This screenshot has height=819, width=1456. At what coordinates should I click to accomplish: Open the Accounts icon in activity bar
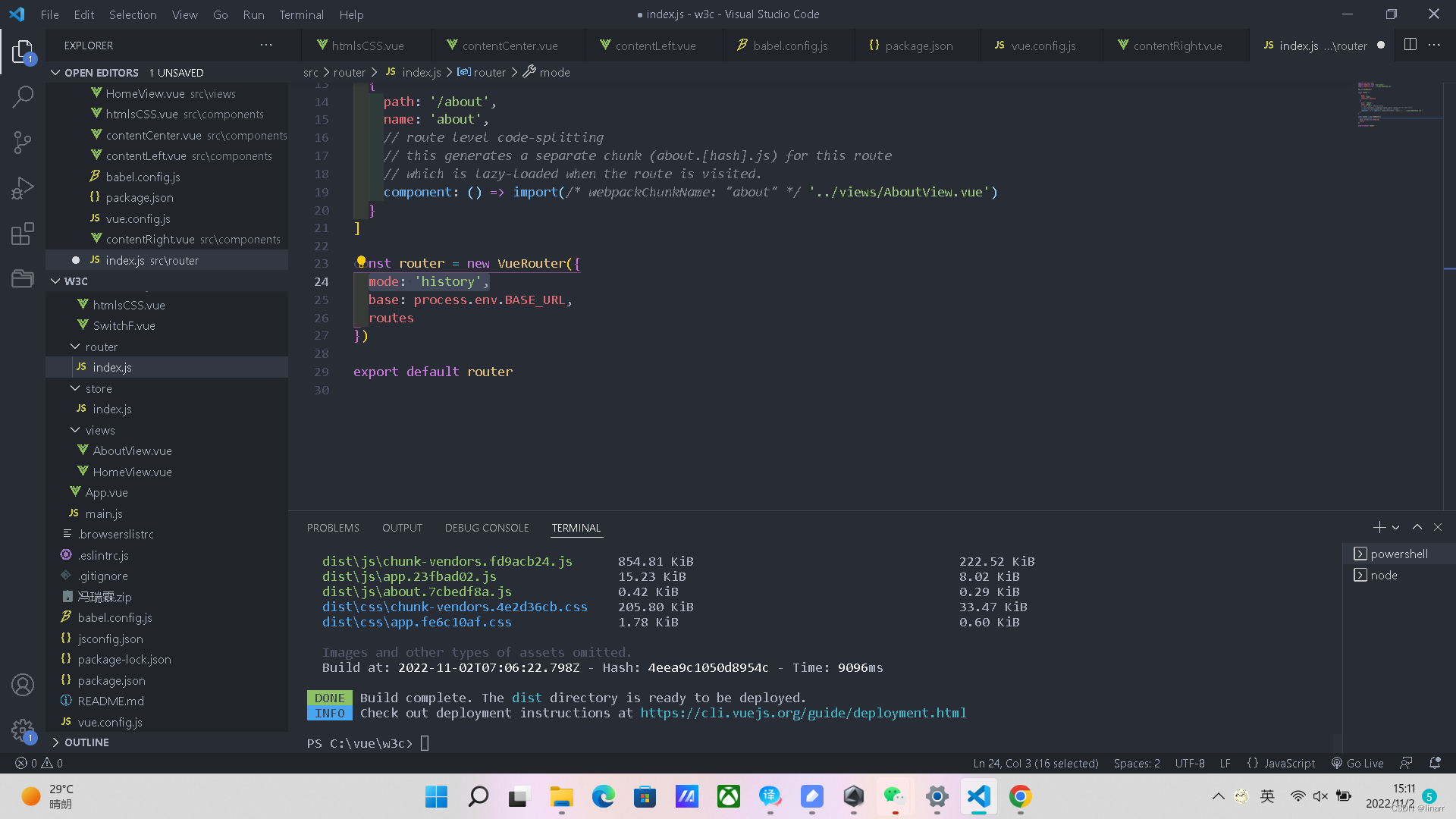(x=22, y=685)
